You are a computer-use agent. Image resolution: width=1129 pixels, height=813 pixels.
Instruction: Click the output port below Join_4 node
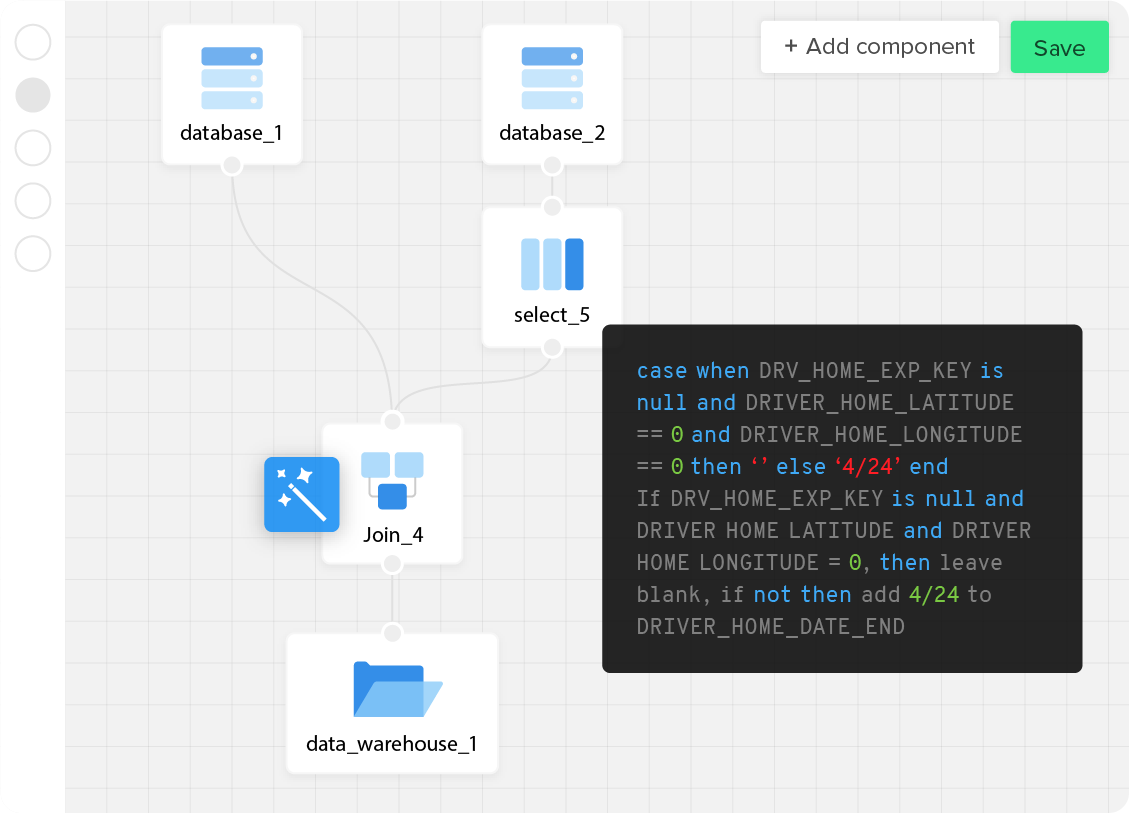(392, 564)
